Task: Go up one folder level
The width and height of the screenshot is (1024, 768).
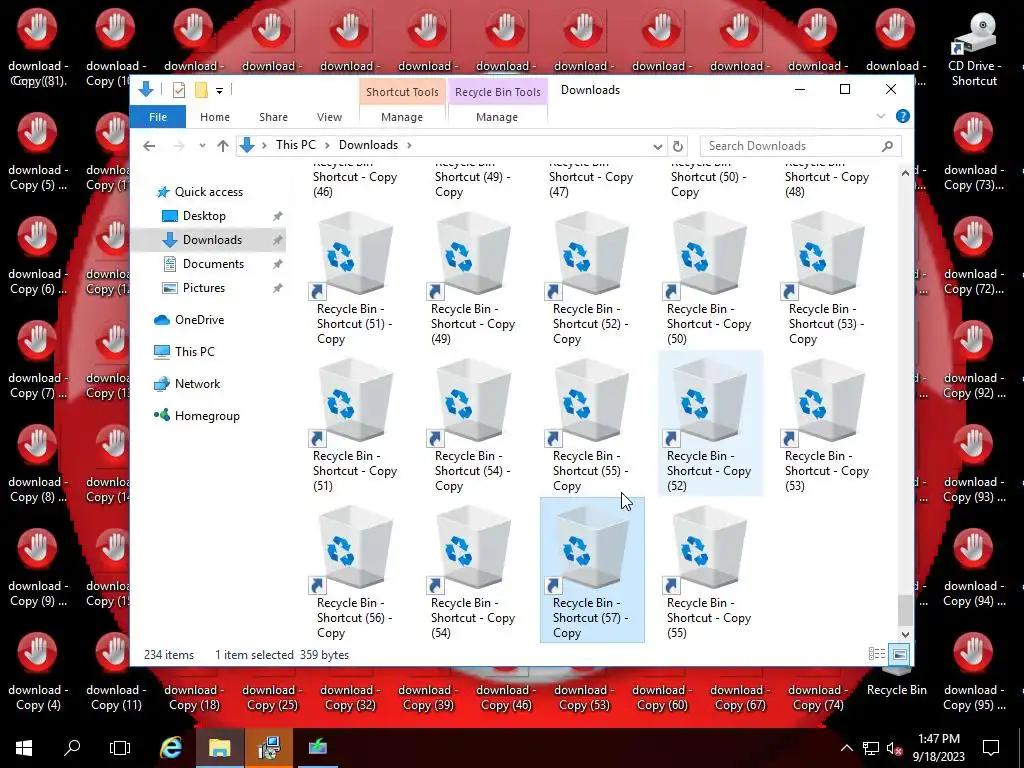Action: tap(223, 146)
